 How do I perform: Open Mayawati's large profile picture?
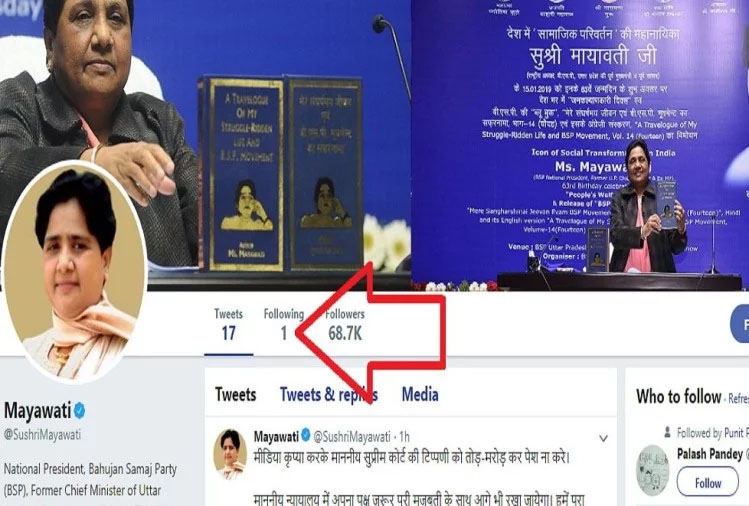pyautogui.click(x=75, y=273)
